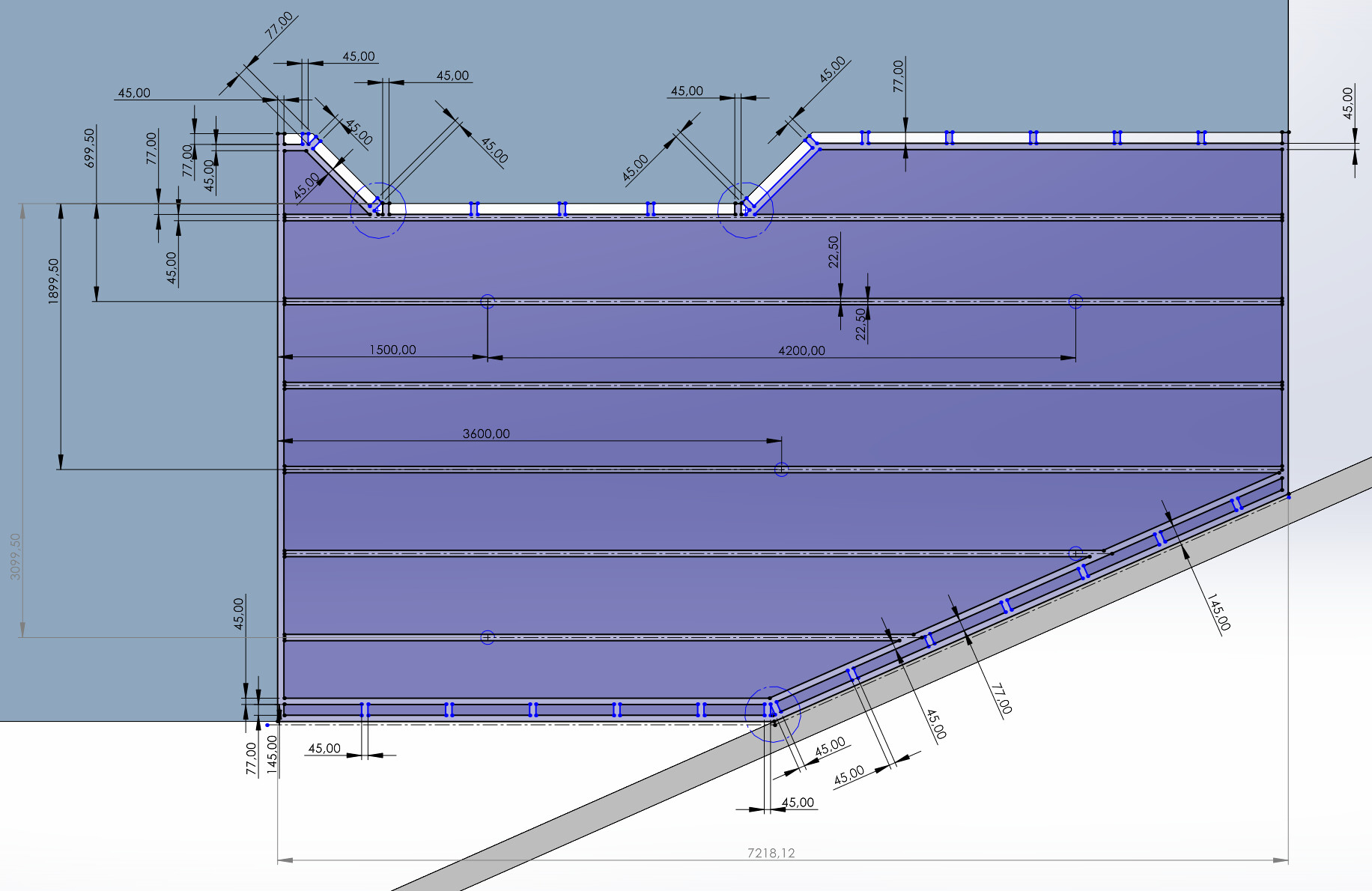Pick the 699,50 vertical dimension label
This screenshot has height=891, width=1372.
click(x=90, y=148)
